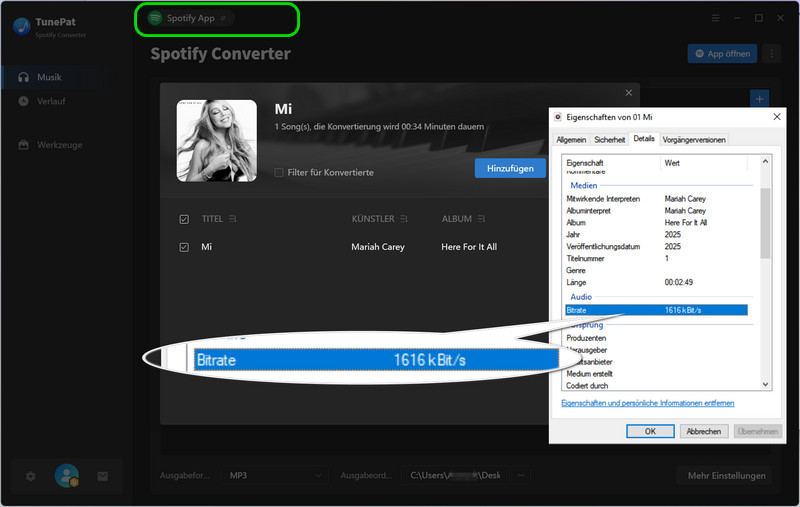The width and height of the screenshot is (800, 507).
Task: Sort by ALBUM column icon
Action: (x=481, y=219)
